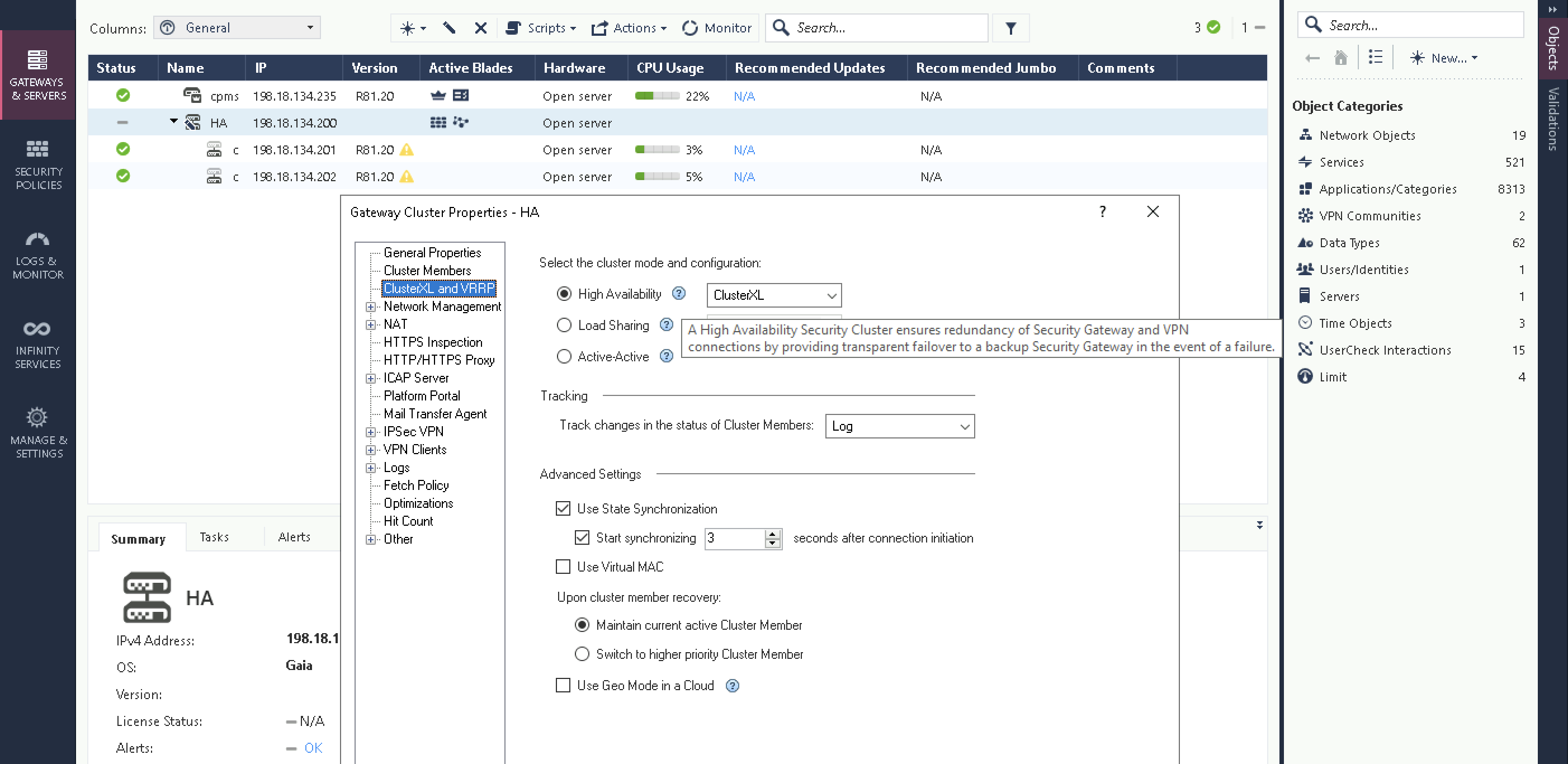Select the Load Sharing radio button
Viewport: 1568px width, 764px height.
pyautogui.click(x=564, y=325)
